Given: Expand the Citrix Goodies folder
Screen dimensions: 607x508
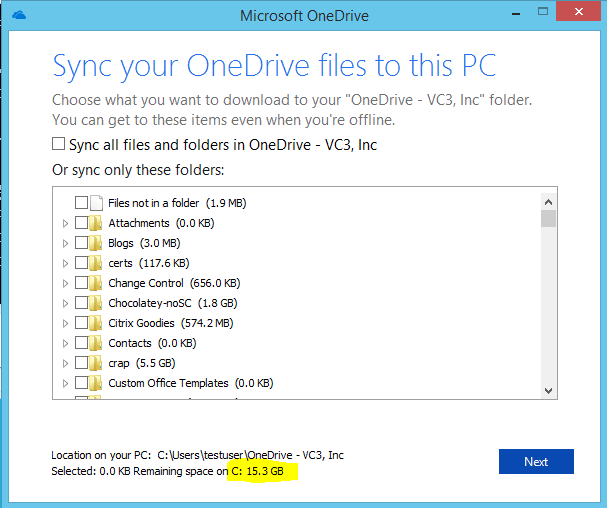Looking at the screenshot, I should click(x=65, y=323).
